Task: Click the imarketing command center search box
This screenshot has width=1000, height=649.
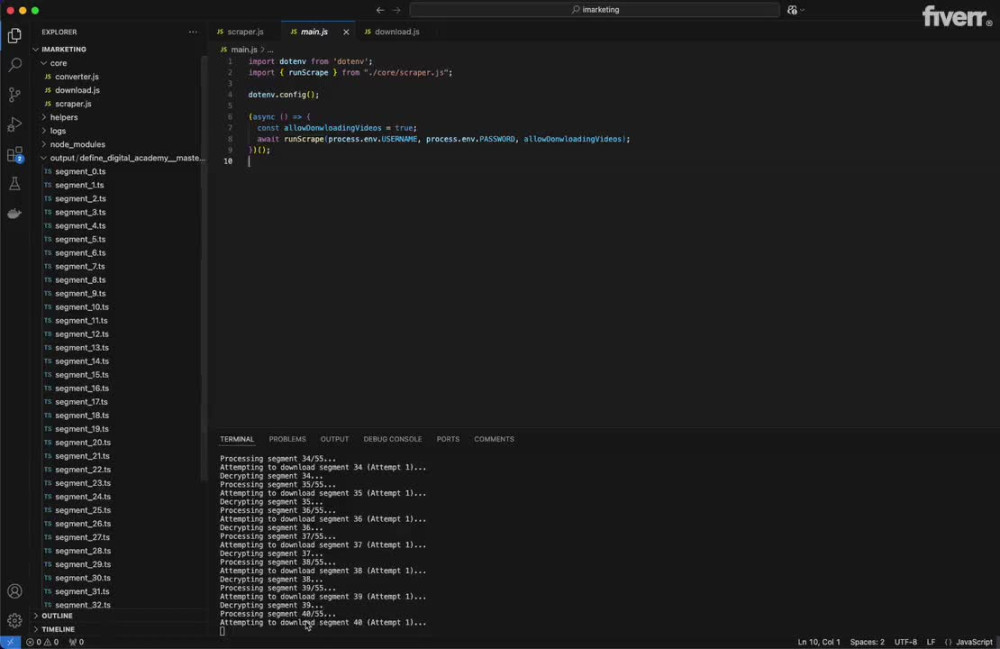Action: tap(594, 10)
